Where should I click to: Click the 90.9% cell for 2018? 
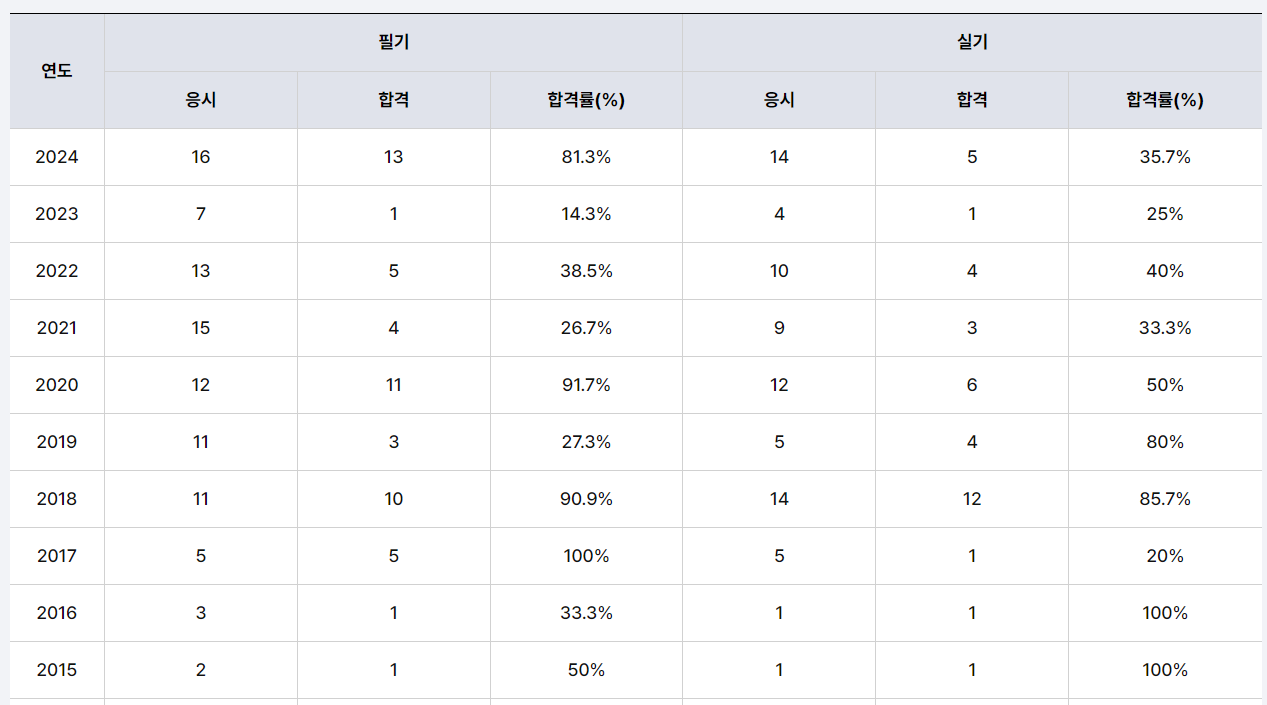coord(586,499)
